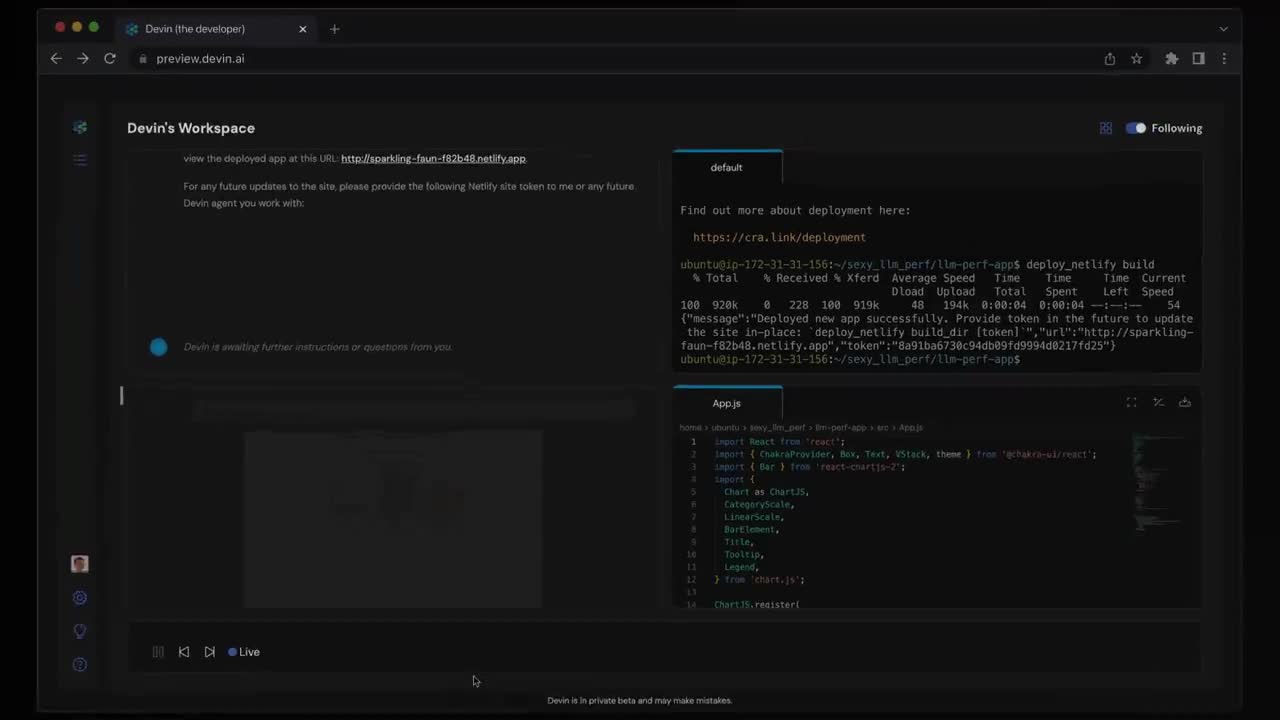The height and width of the screenshot is (720, 1280).
Task: Open the browser preview thumbnail in the chat
Action: 393,519
